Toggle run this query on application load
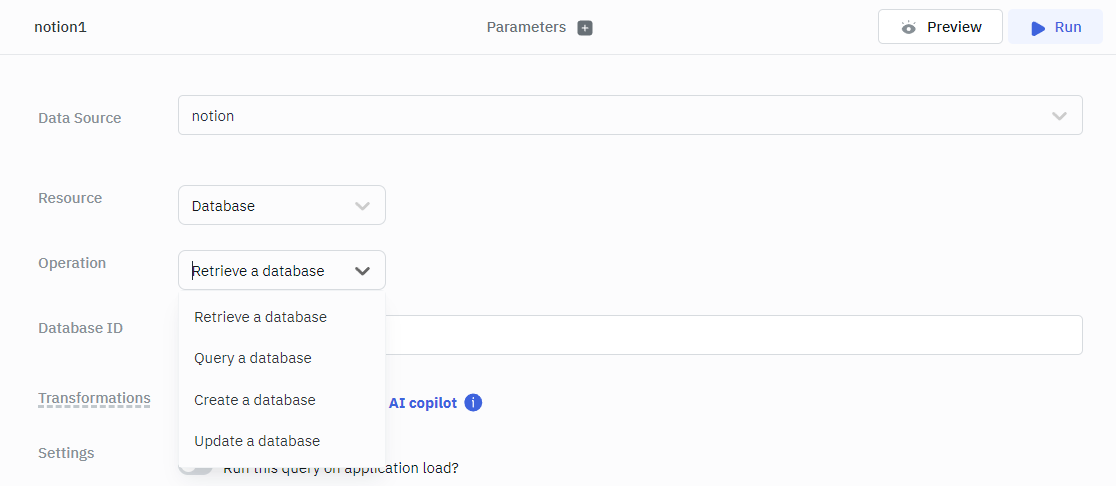This screenshot has height=486, width=1116. (x=196, y=468)
